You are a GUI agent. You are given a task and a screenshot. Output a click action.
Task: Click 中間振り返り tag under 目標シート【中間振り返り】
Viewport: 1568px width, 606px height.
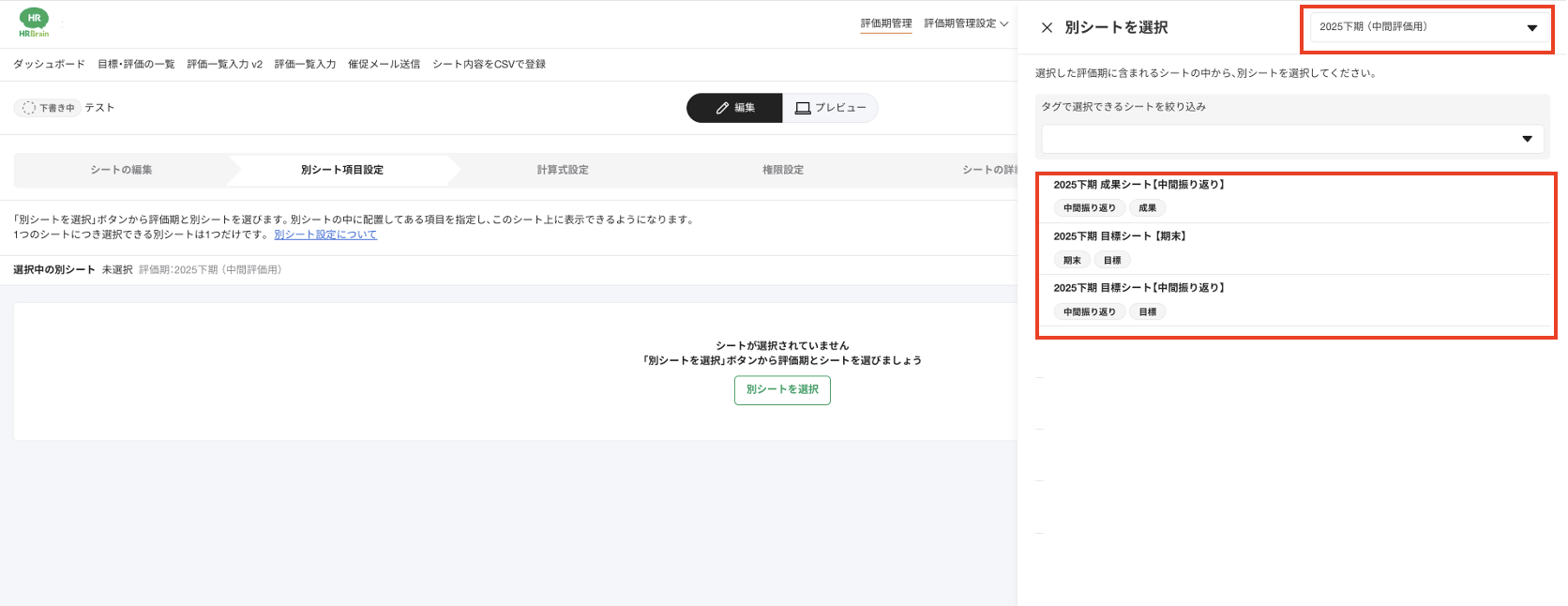(x=1089, y=311)
